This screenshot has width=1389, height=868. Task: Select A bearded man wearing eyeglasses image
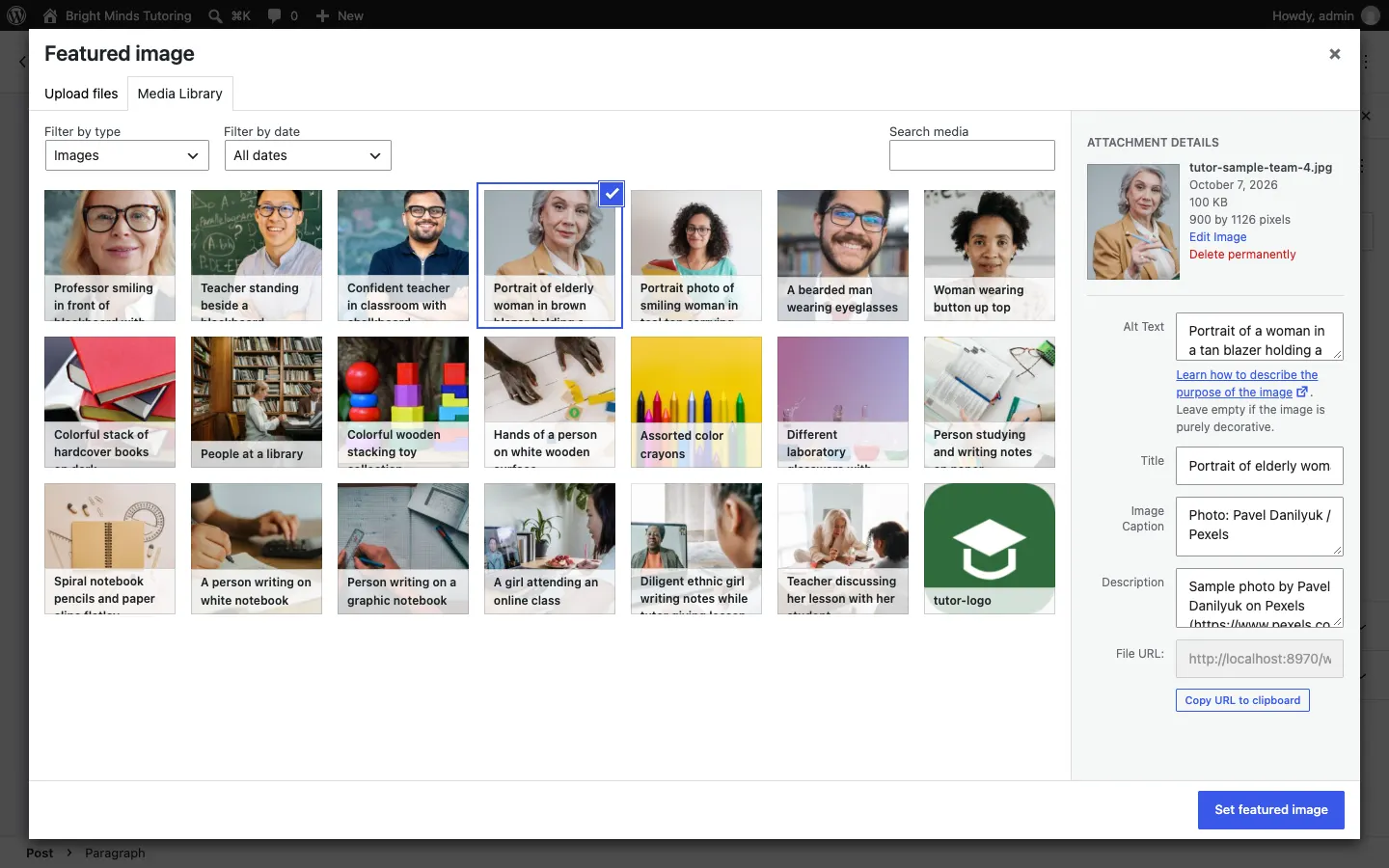843,256
